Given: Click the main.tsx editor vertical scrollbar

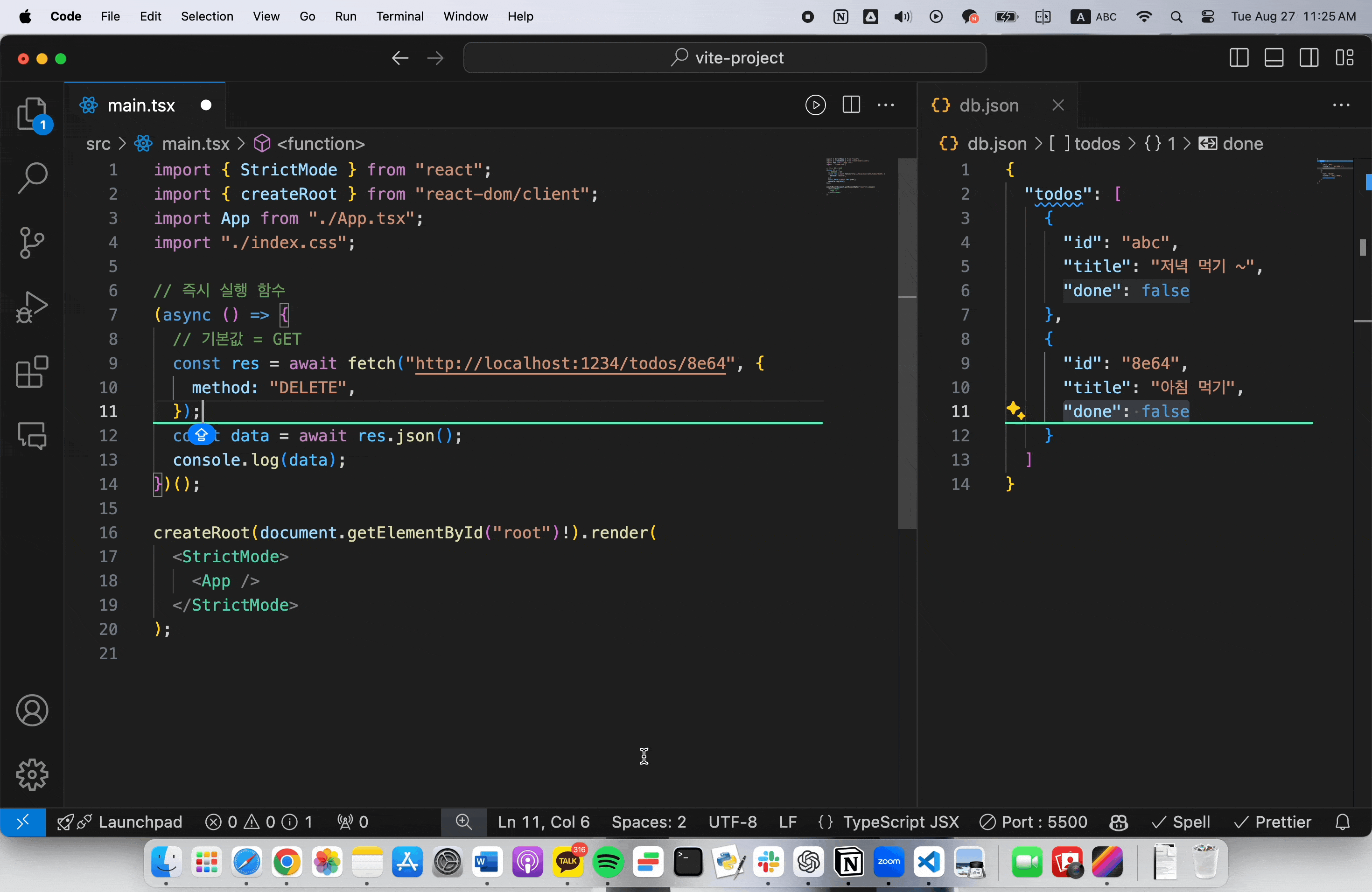Looking at the screenshot, I should (907, 346).
